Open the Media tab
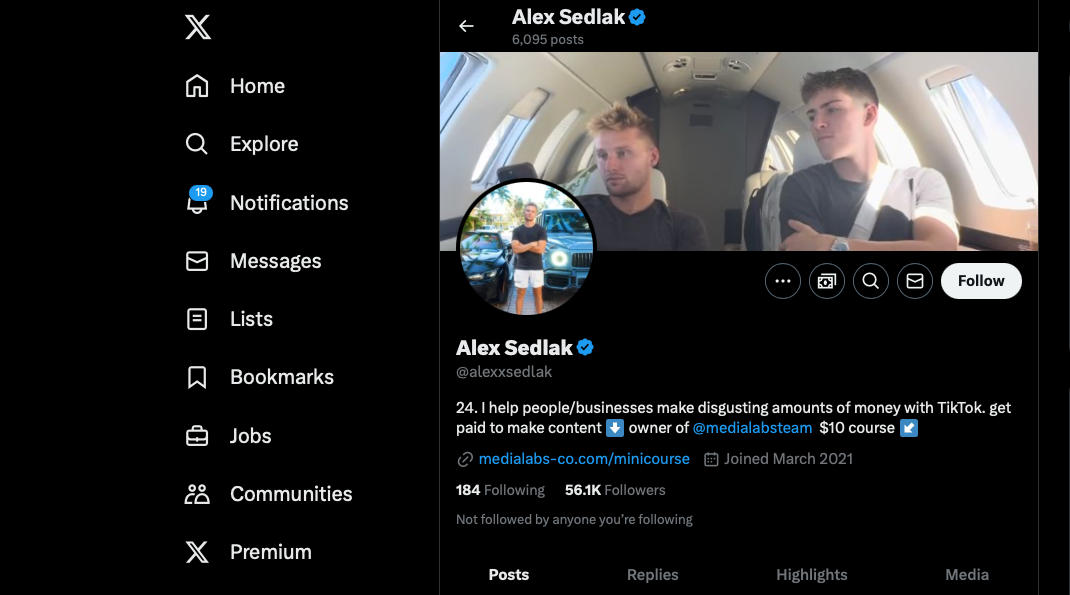The width and height of the screenshot is (1070, 595). coord(966,574)
